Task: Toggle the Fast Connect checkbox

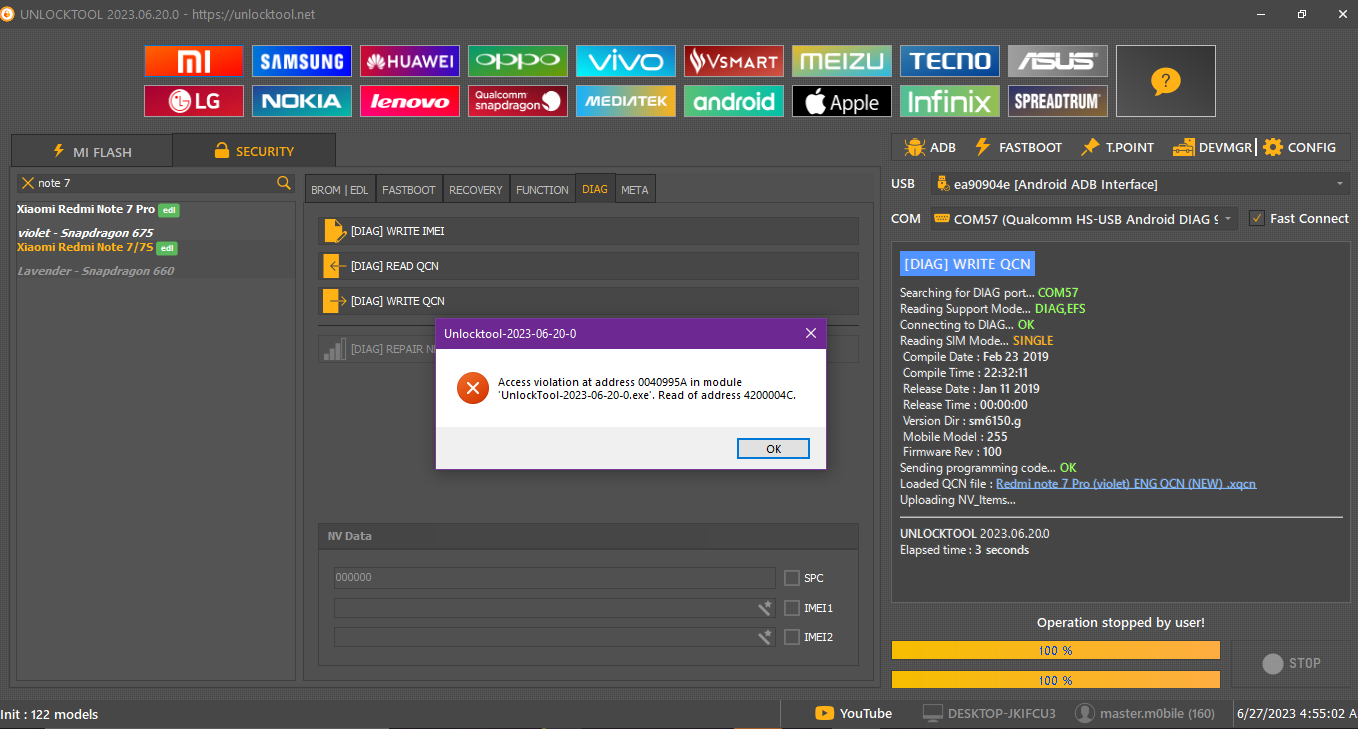Action: (x=1257, y=218)
